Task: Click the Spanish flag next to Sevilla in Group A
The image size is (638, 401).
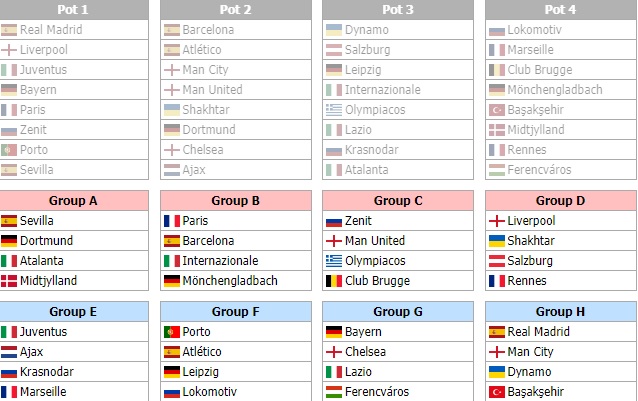Action: coord(9,221)
